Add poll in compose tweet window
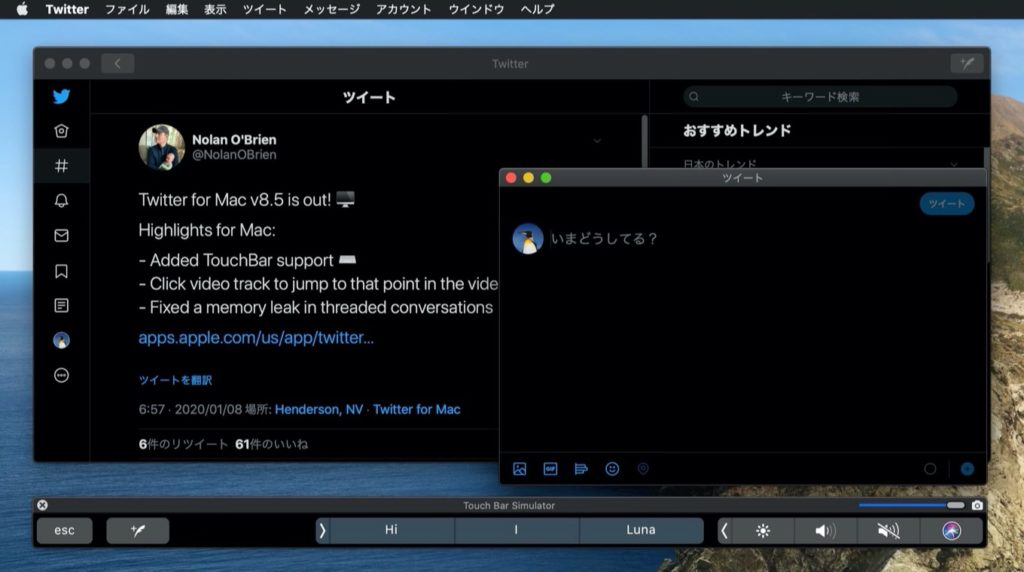The height and width of the screenshot is (572, 1024). click(x=581, y=469)
